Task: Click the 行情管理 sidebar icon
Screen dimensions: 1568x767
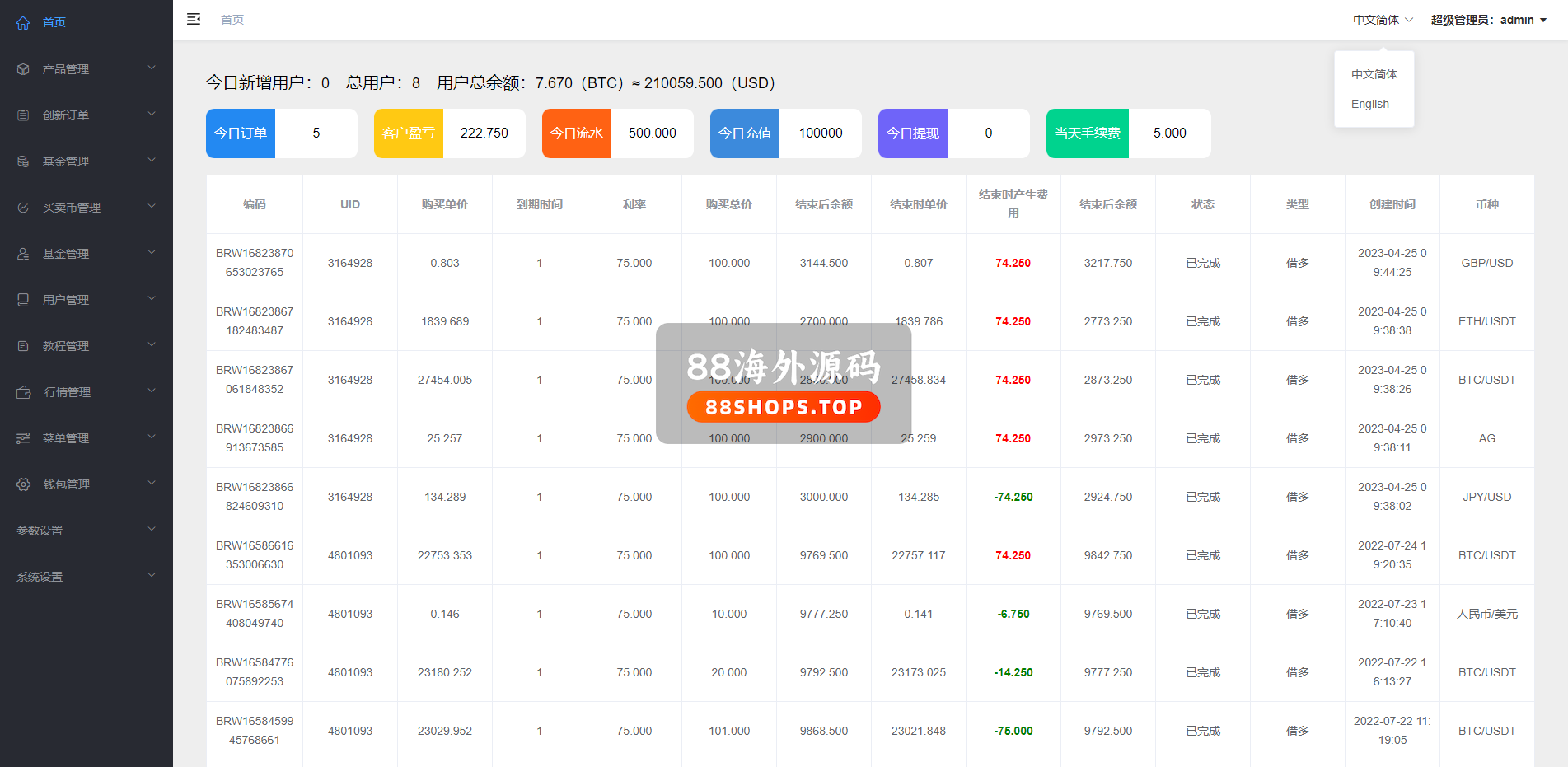Action: 24,392
